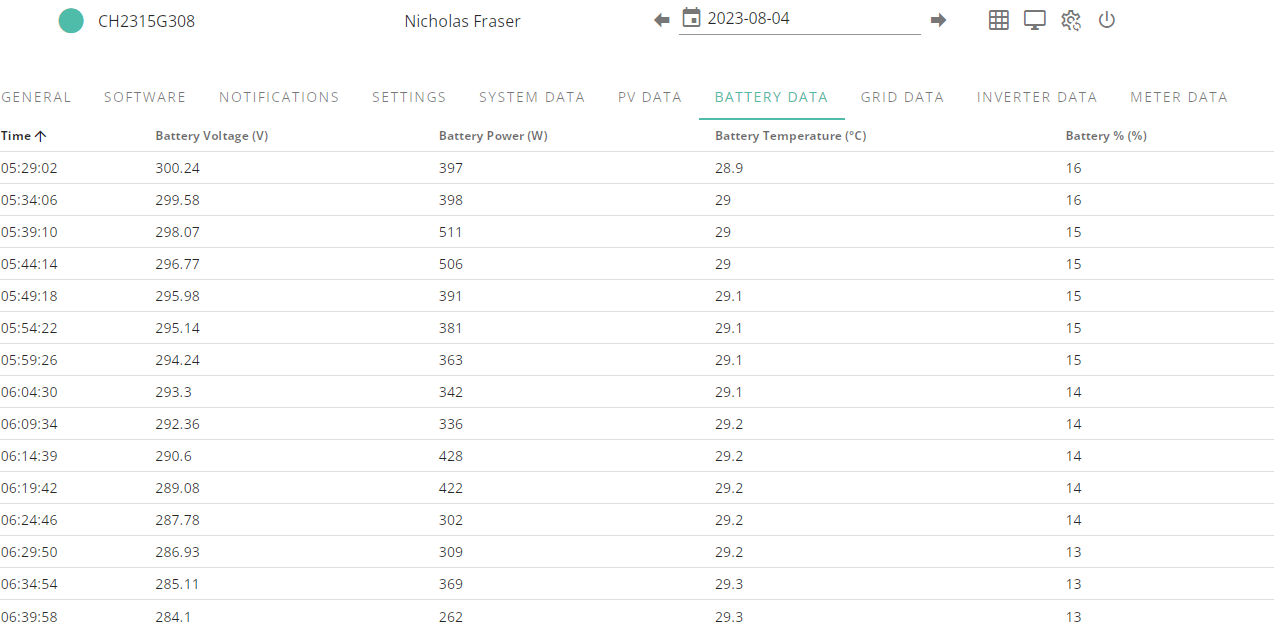Switch to the PV DATA tab

pyautogui.click(x=650, y=97)
